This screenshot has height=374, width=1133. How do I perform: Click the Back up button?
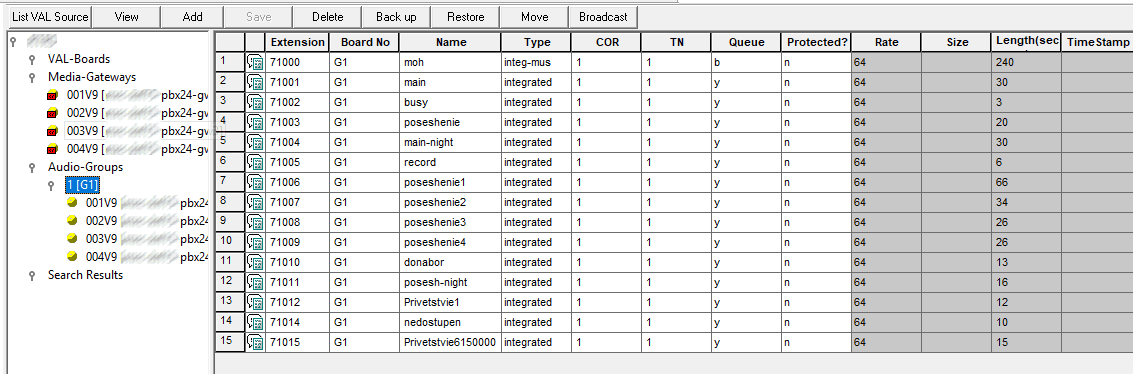pos(397,17)
